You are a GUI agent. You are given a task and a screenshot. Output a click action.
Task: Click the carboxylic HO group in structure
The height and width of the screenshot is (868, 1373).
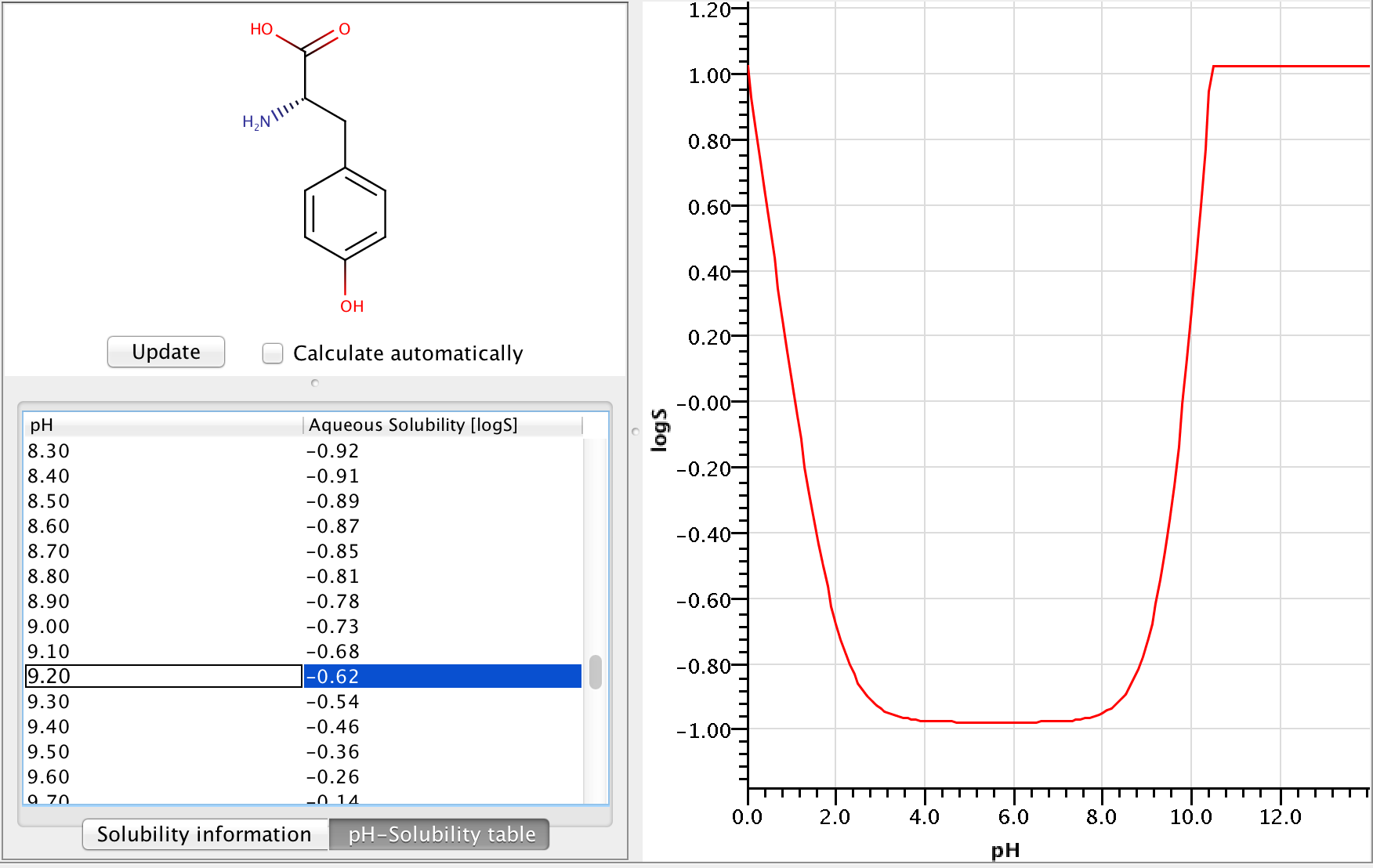click(x=262, y=30)
